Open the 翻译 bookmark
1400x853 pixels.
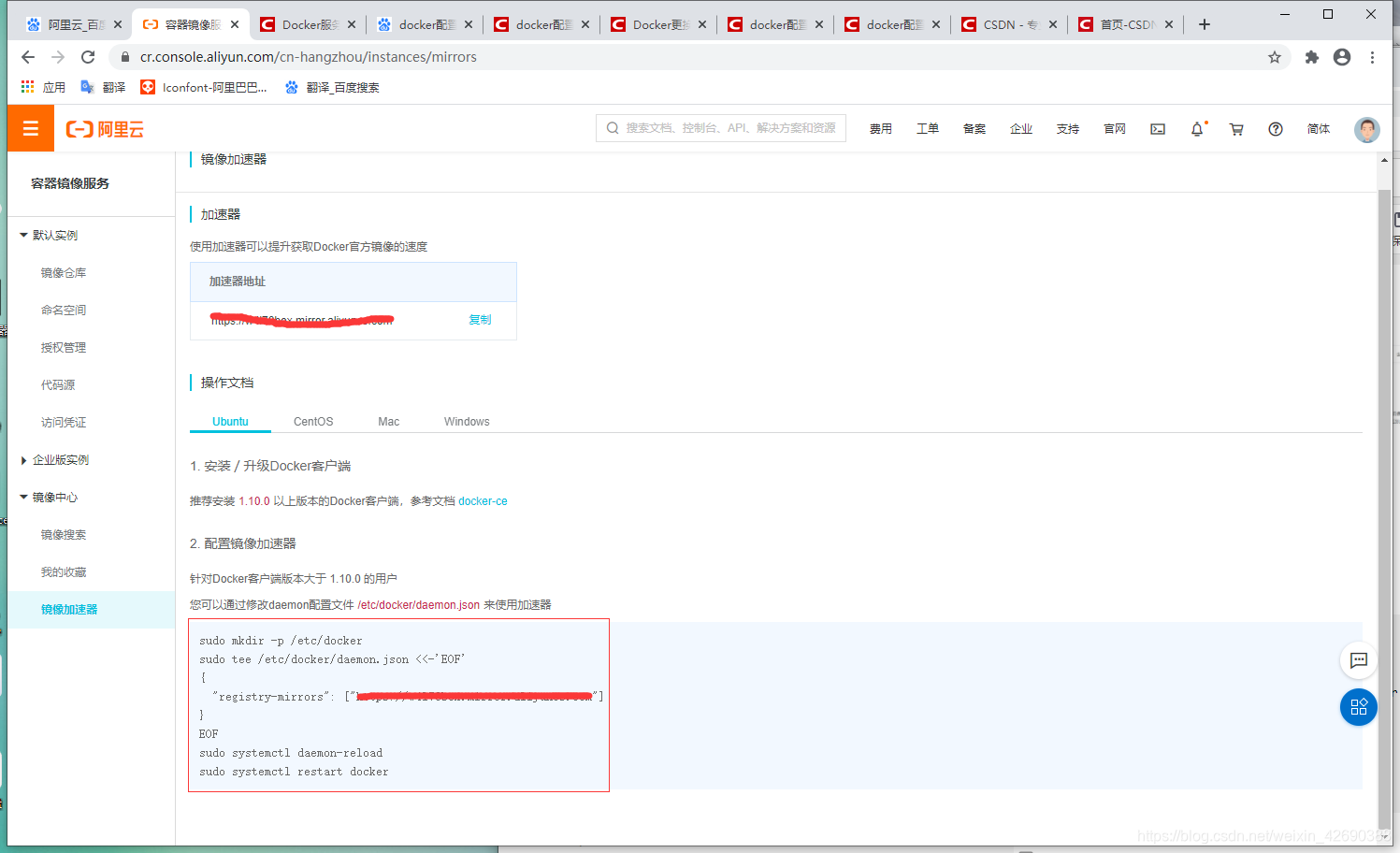pyautogui.click(x=103, y=87)
